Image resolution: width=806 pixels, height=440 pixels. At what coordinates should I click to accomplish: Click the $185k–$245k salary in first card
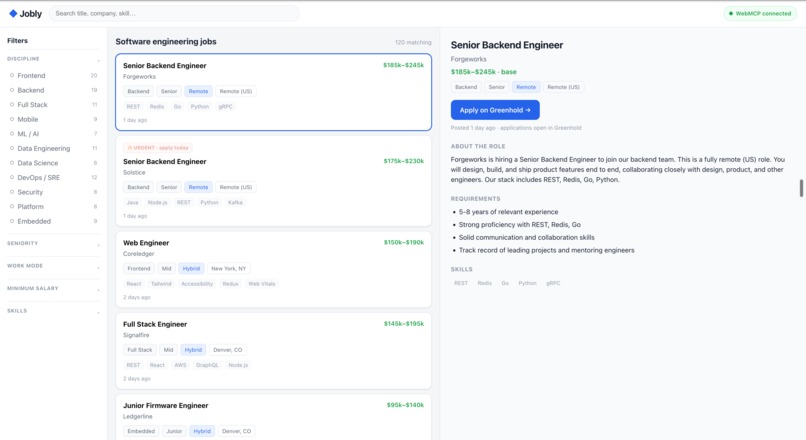[404, 65]
